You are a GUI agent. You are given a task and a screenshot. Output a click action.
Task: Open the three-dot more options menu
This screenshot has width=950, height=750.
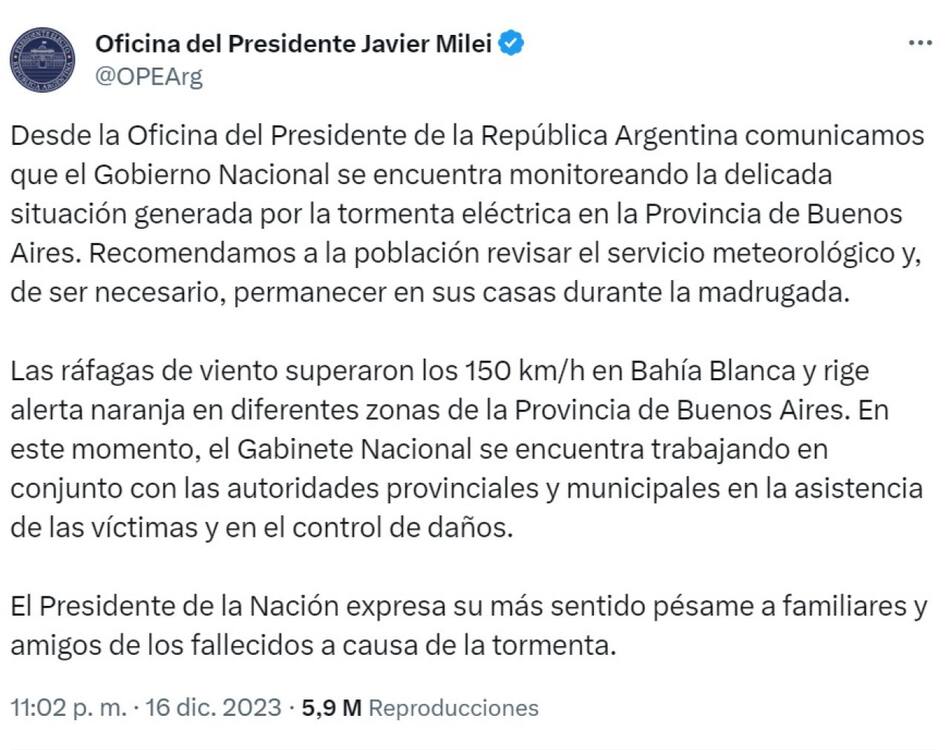(x=919, y=44)
